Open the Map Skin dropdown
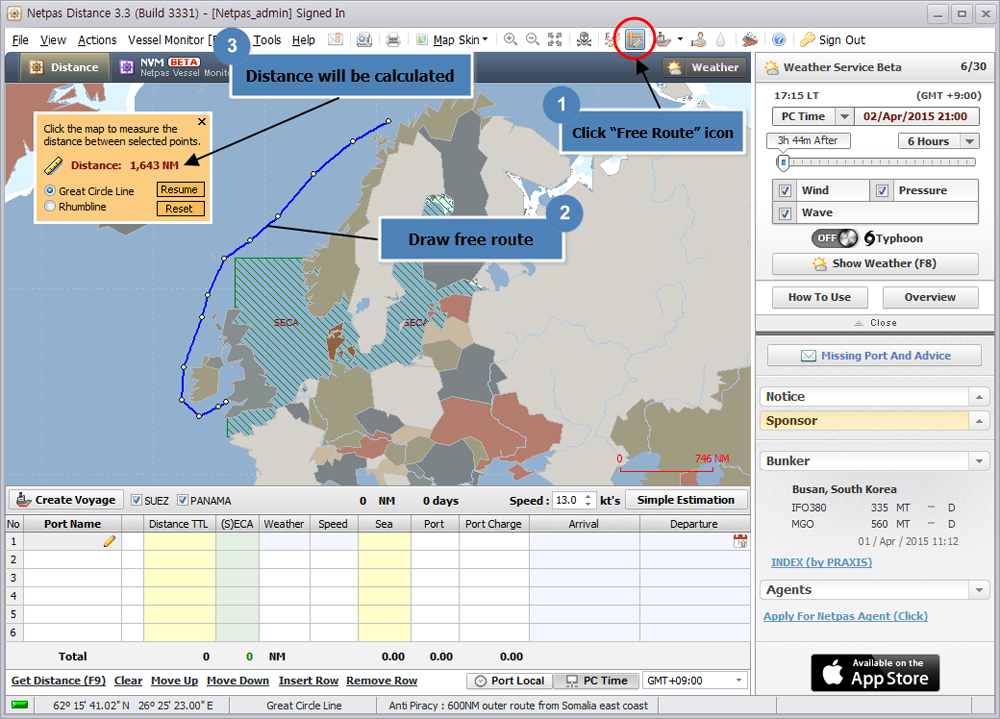This screenshot has width=1000, height=719. coord(460,40)
